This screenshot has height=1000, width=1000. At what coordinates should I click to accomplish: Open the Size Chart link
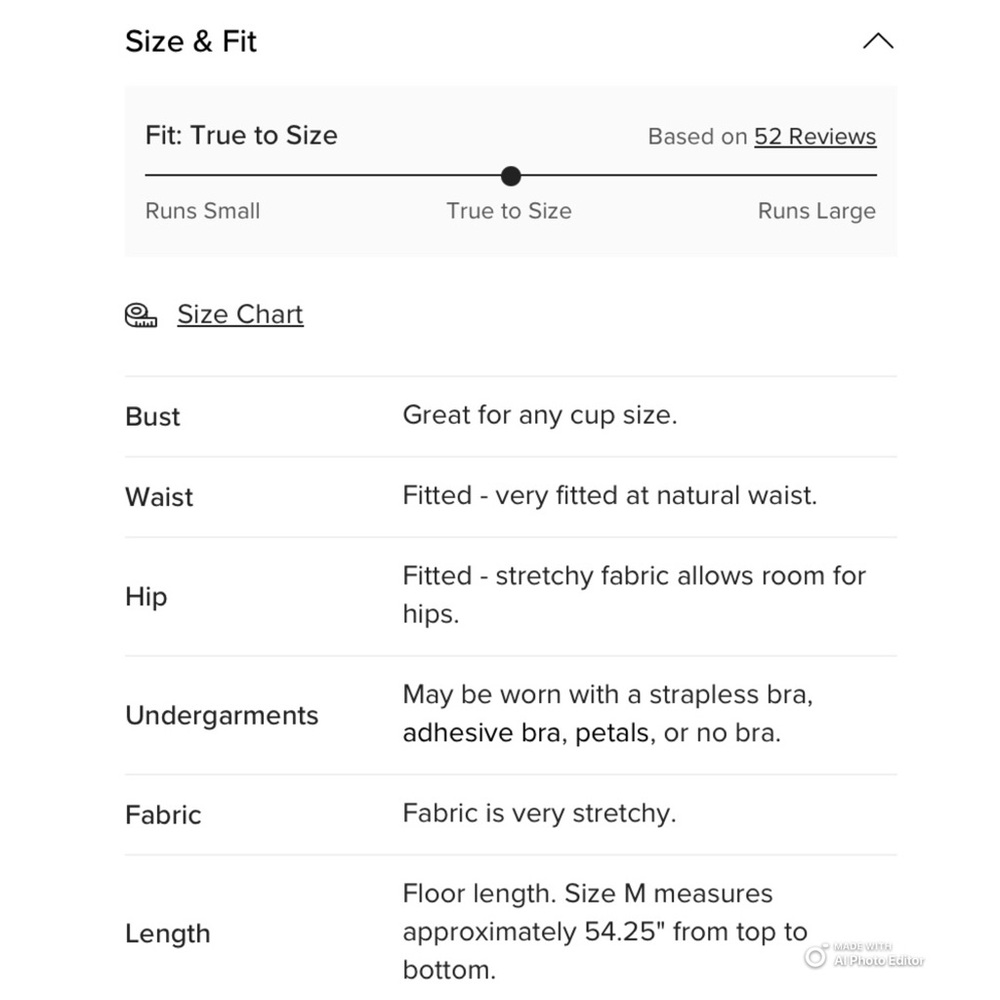[240, 314]
